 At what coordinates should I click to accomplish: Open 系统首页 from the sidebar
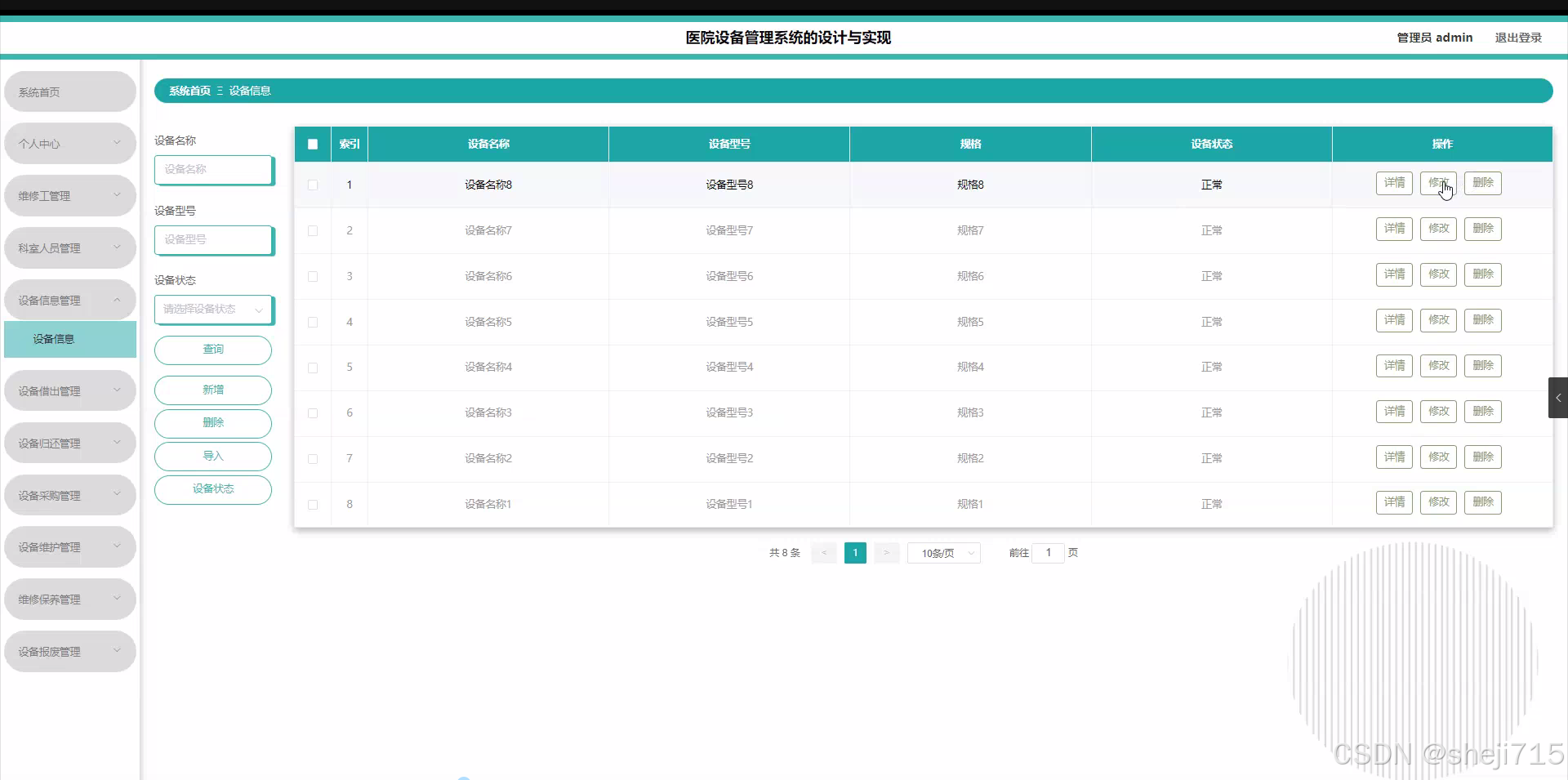(x=69, y=91)
